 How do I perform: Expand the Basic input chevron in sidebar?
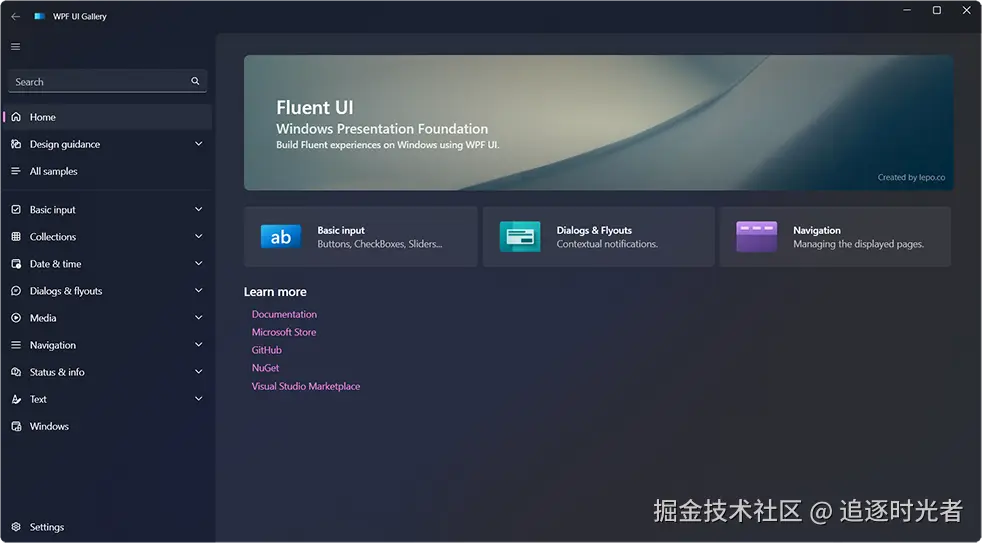[199, 210]
